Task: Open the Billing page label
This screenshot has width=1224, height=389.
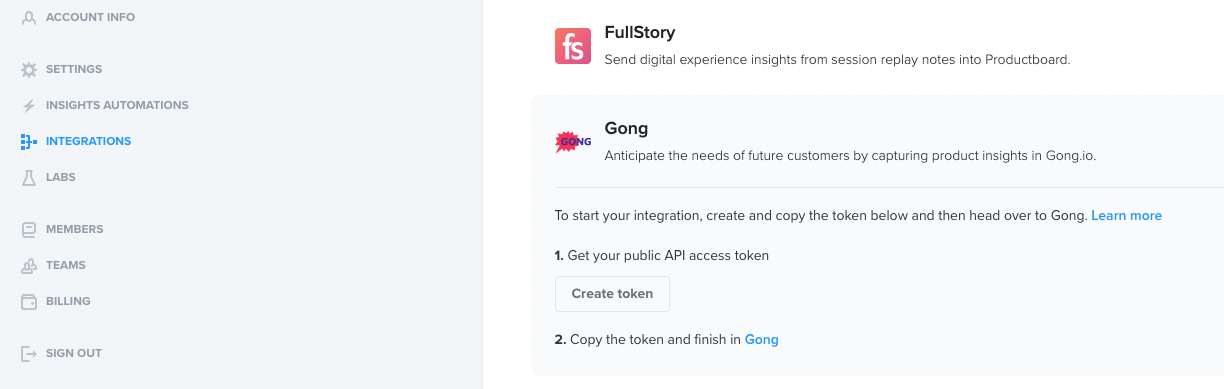Action: point(68,301)
